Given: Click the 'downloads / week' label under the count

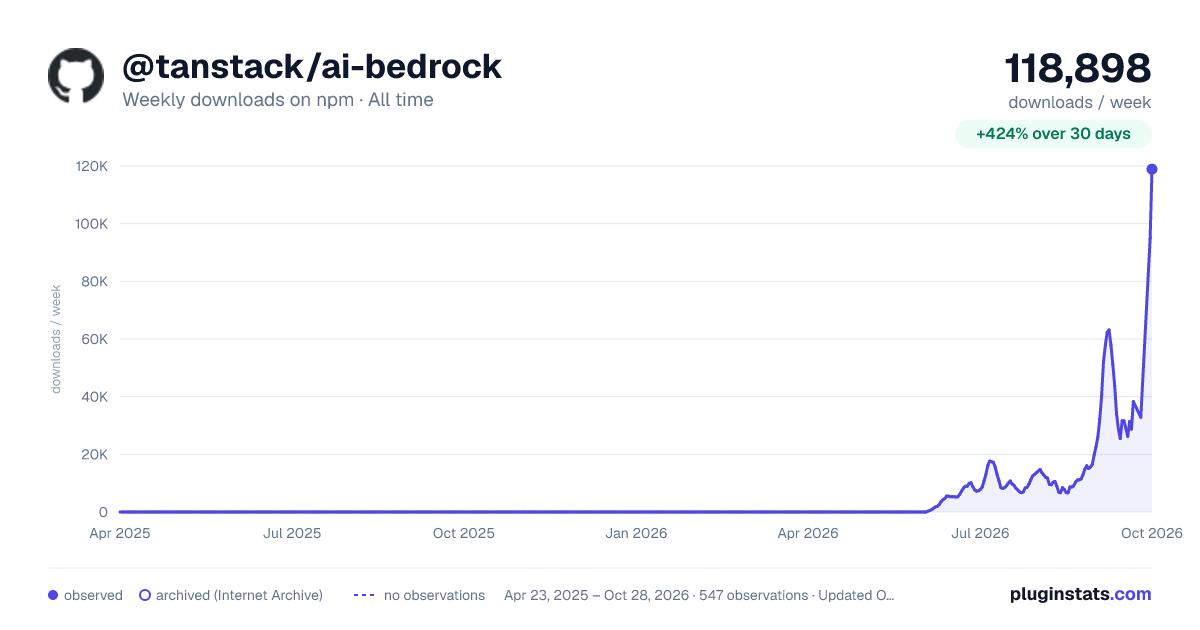Looking at the screenshot, I should click(1080, 102).
